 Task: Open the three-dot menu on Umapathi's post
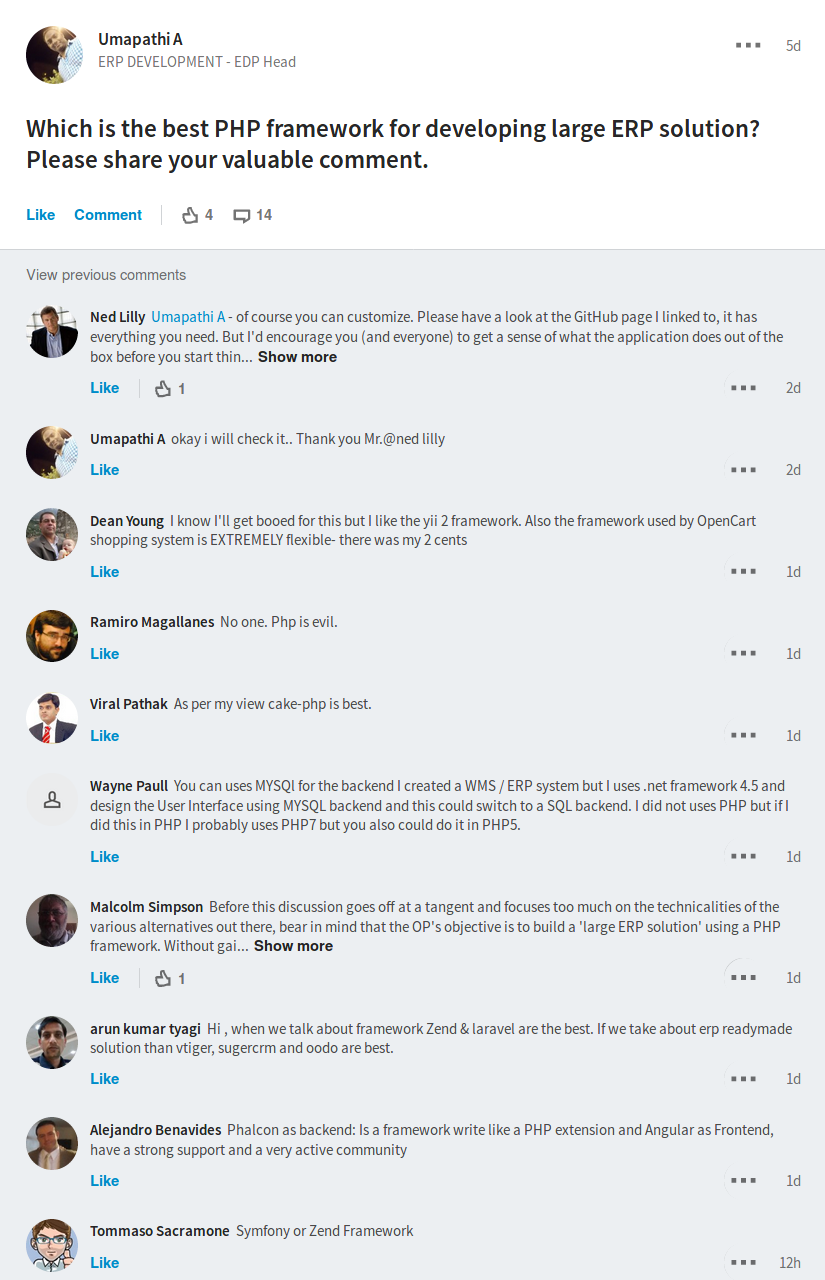(x=748, y=45)
